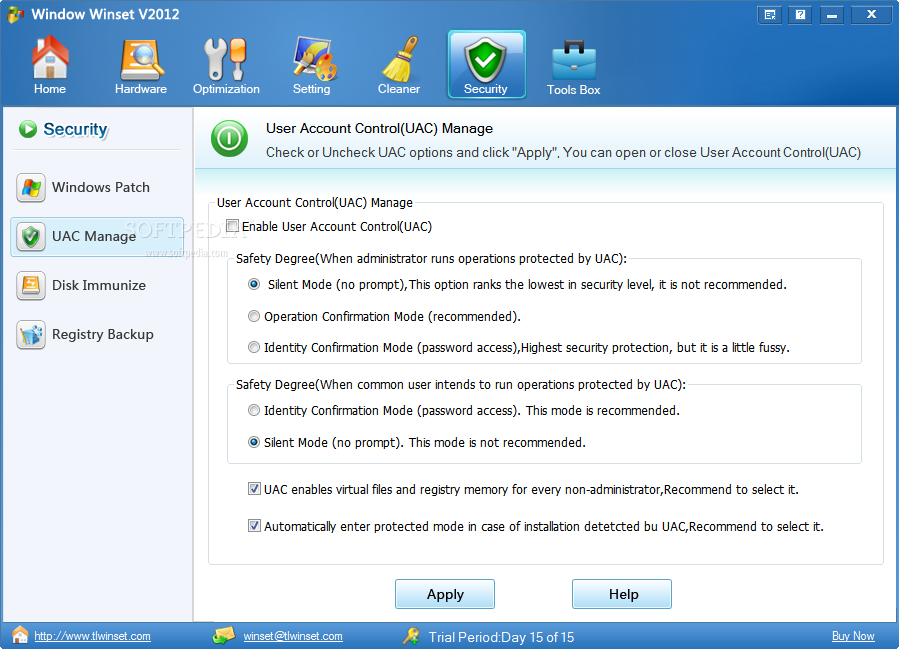Click the winset@tlwinset.com email link

pos(293,636)
